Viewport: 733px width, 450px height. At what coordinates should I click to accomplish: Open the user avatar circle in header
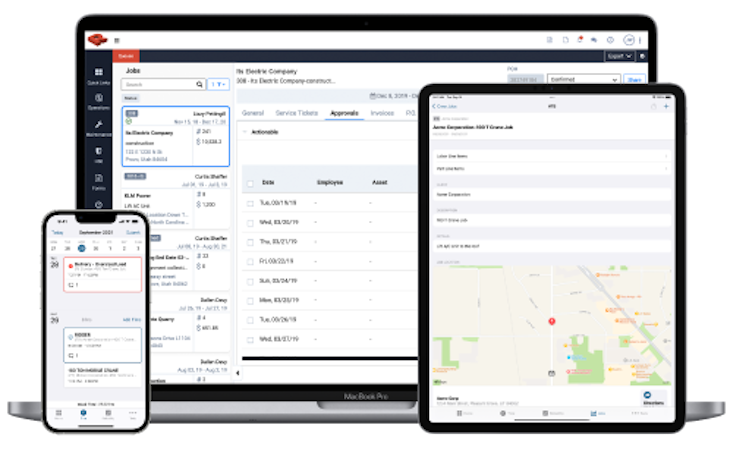629,40
